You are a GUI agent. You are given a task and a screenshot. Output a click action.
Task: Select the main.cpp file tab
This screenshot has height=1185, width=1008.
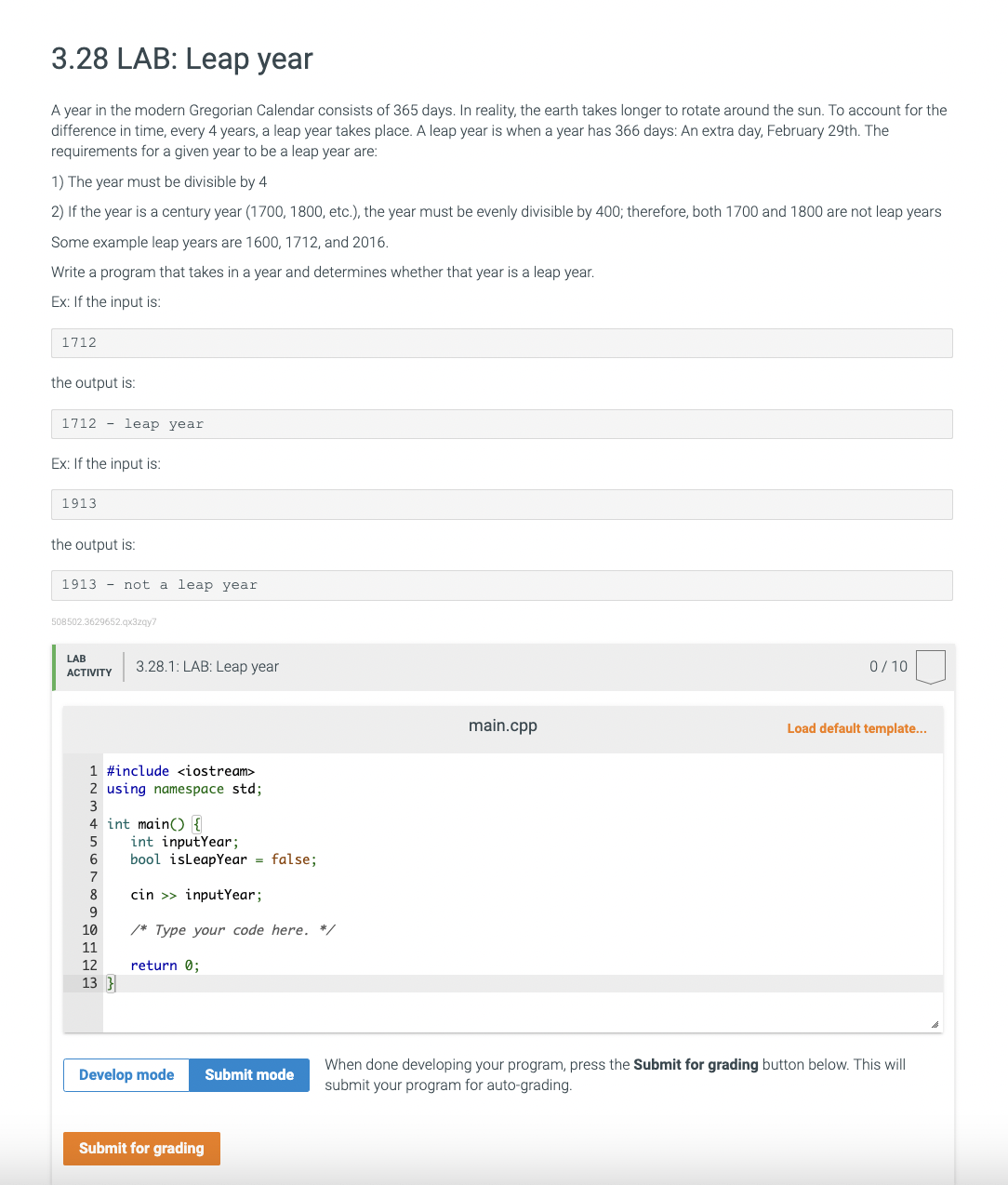pos(503,726)
